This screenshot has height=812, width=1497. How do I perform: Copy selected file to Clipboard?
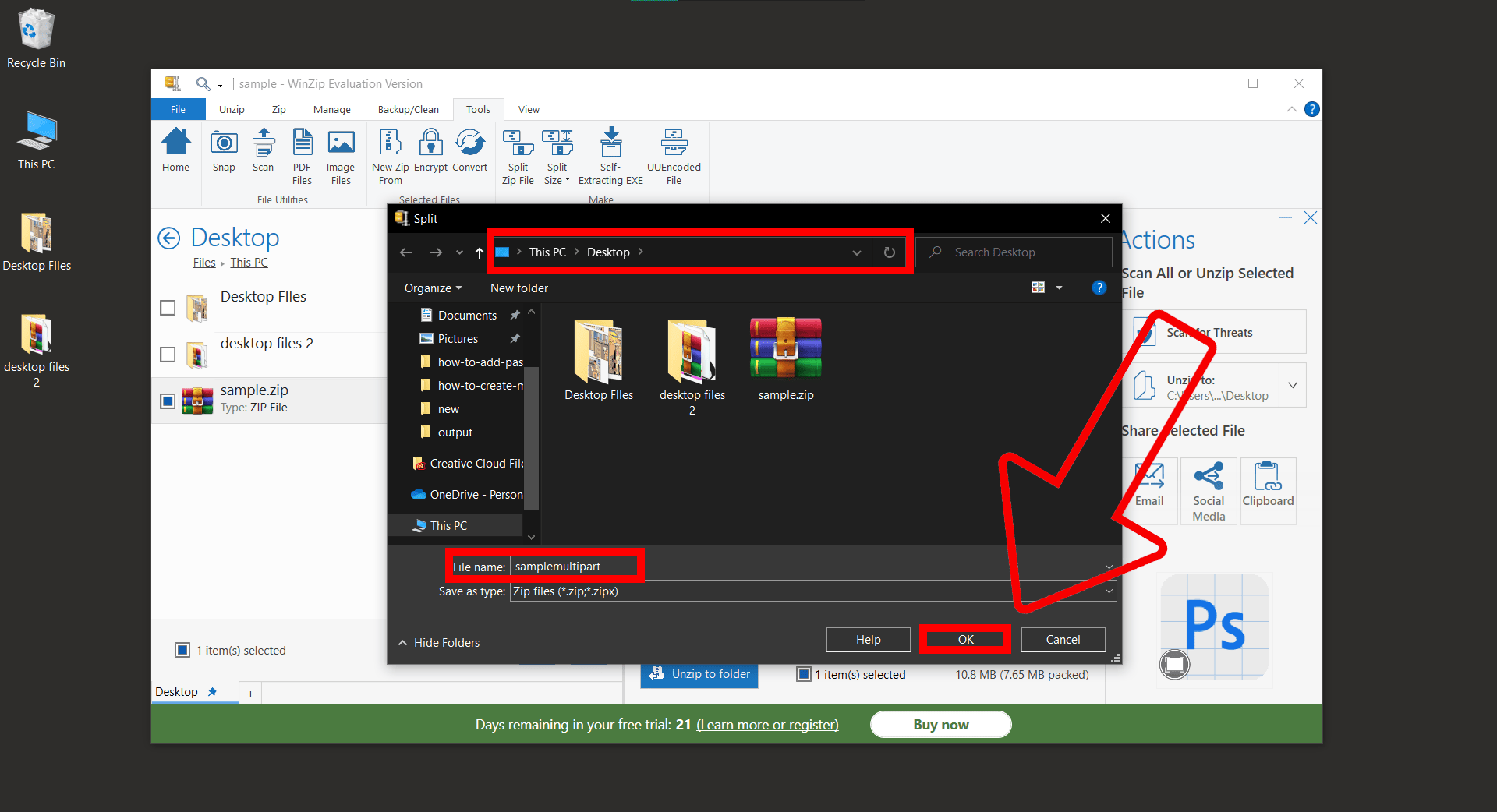(x=1267, y=490)
